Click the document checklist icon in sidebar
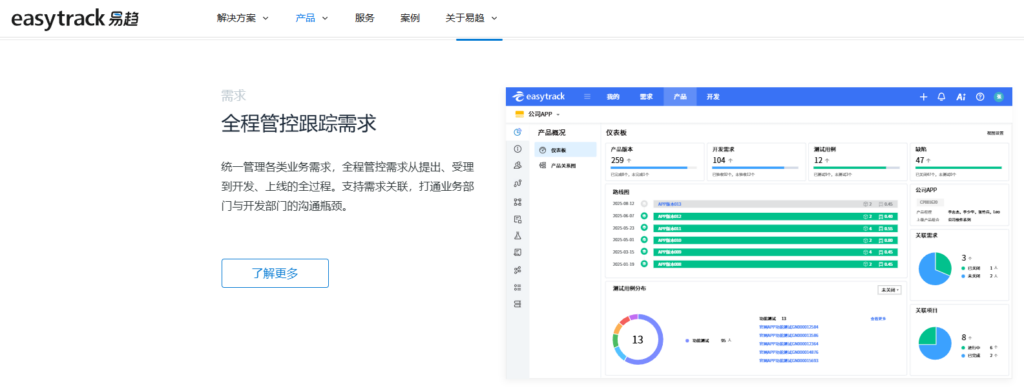 point(518,218)
